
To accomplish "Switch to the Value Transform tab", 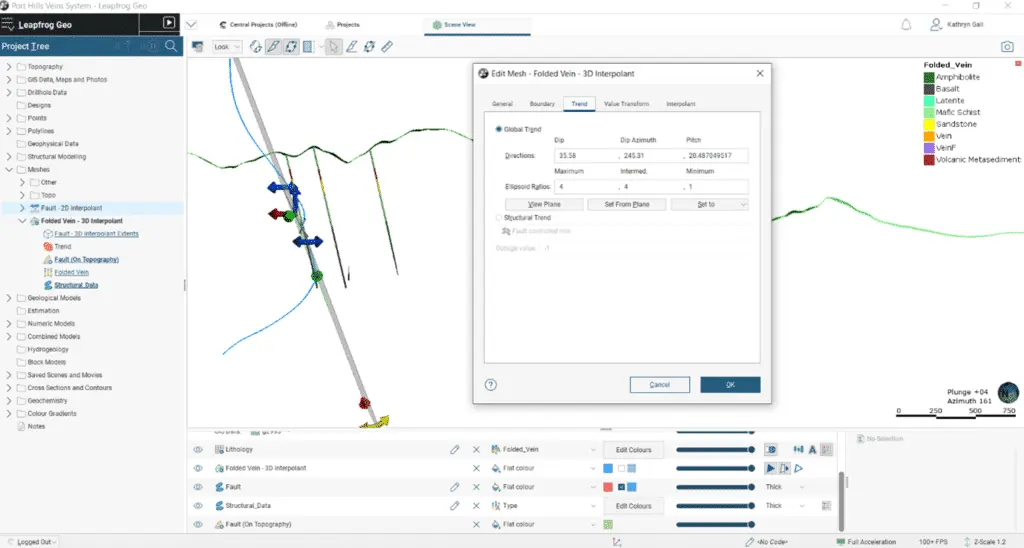I will point(626,104).
